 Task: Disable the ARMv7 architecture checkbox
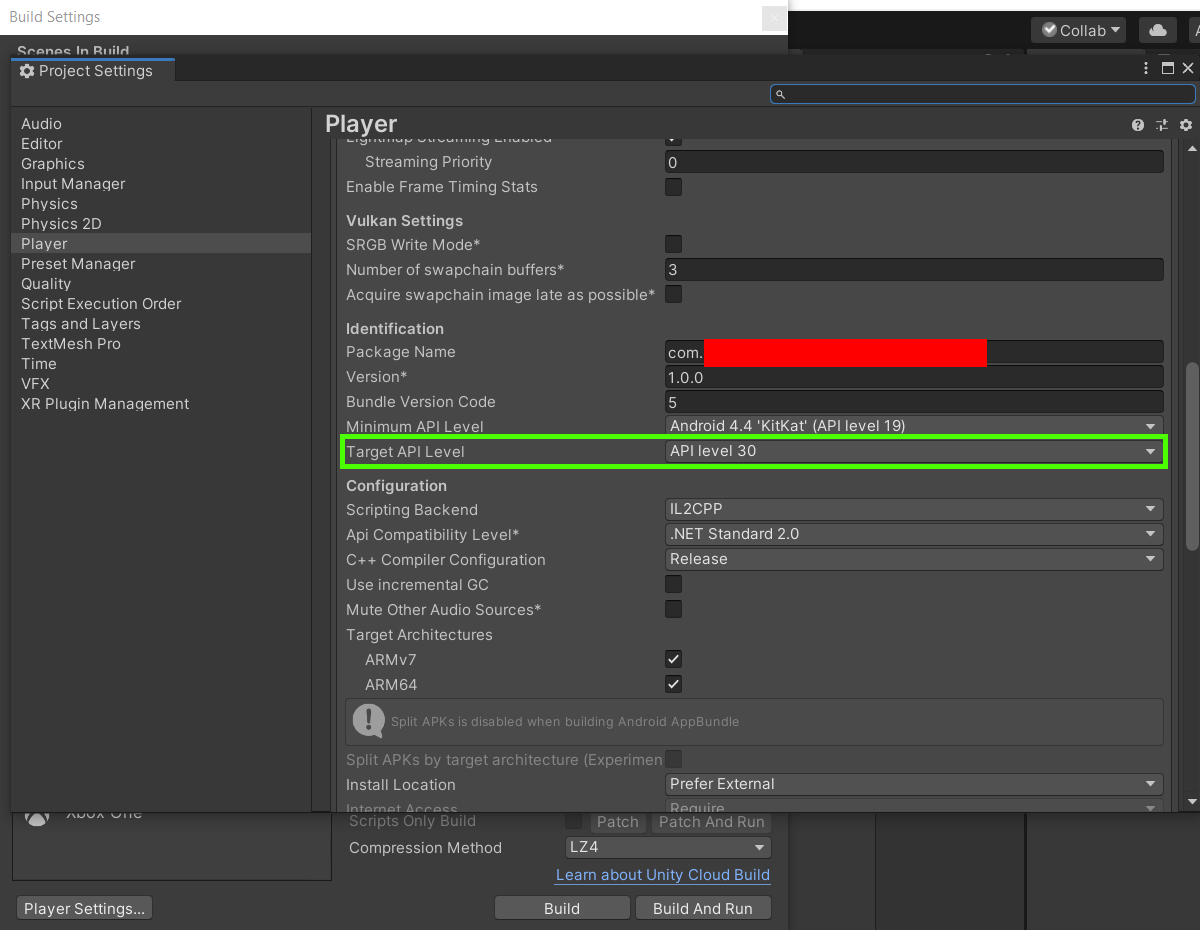(x=674, y=659)
